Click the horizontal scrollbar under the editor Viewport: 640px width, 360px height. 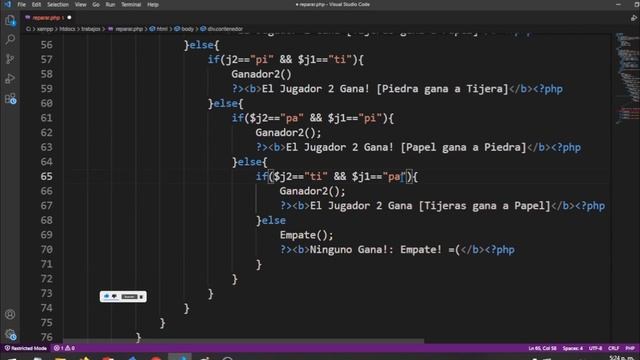click(x=243, y=341)
